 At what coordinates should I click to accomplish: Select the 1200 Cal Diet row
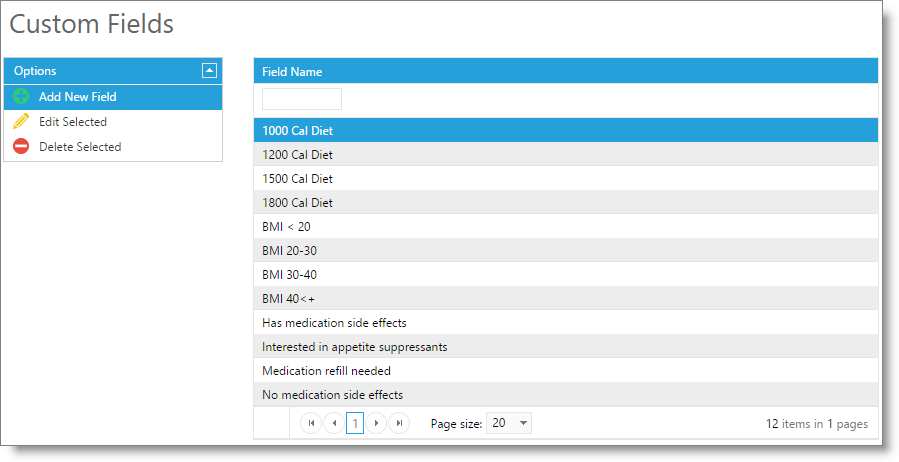[566, 155]
